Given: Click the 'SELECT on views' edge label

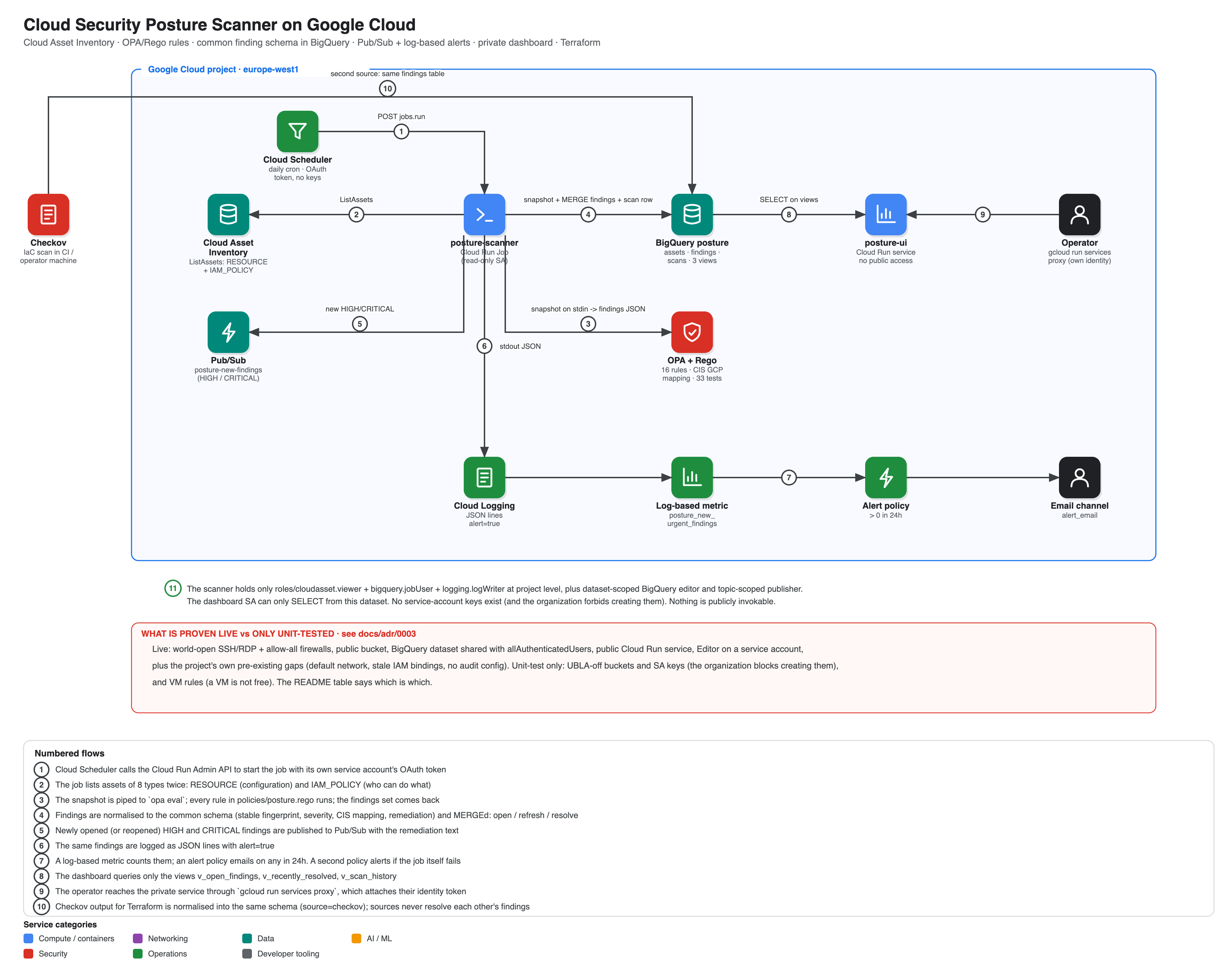Looking at the screenshot, I should click(789, 200).
